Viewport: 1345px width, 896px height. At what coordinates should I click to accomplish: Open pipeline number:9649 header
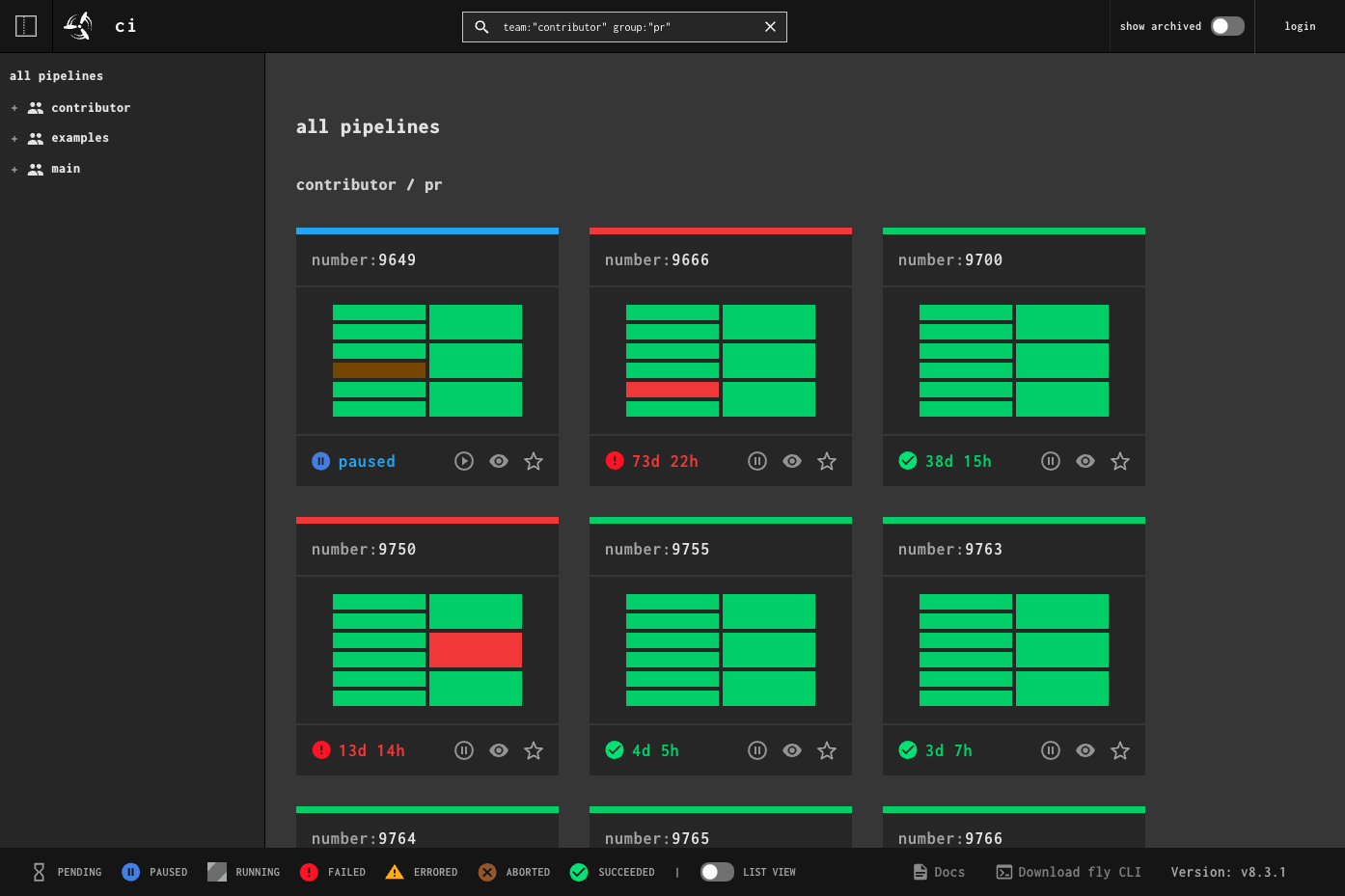(427, 259)
